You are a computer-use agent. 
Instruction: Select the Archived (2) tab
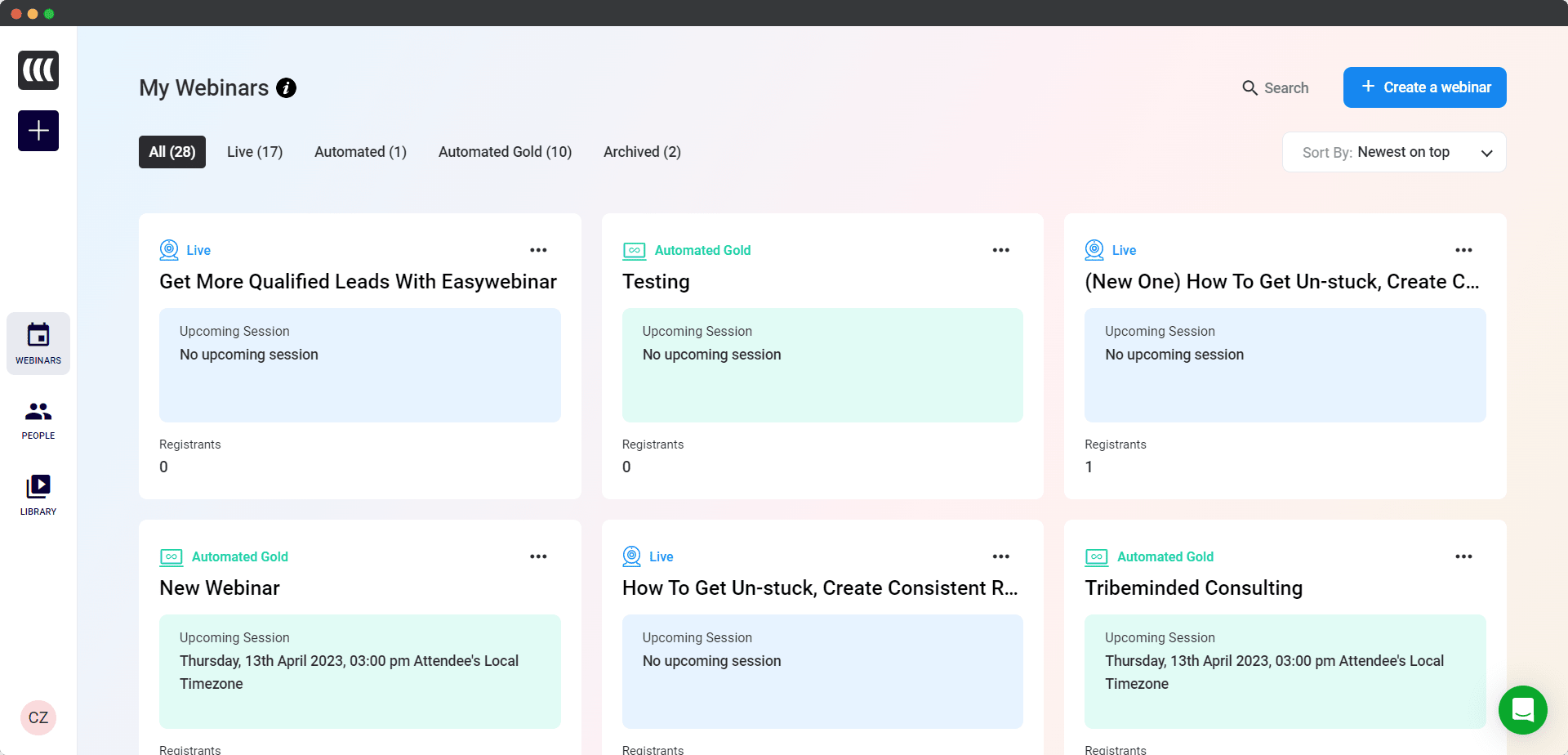tap(642, 152)
